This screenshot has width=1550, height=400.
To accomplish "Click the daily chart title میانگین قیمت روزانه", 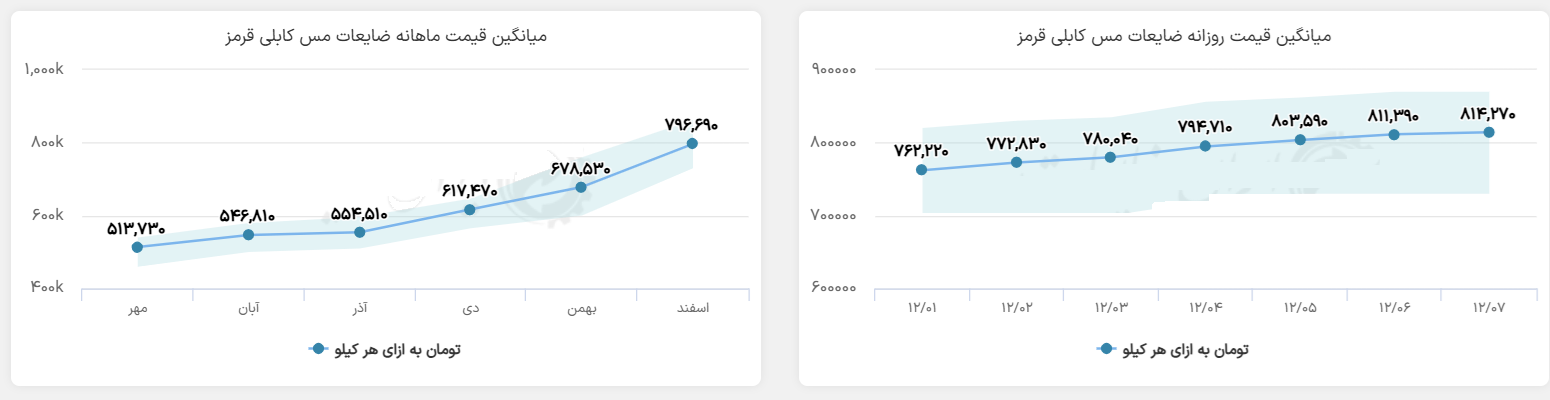I will pos(1173,36).
